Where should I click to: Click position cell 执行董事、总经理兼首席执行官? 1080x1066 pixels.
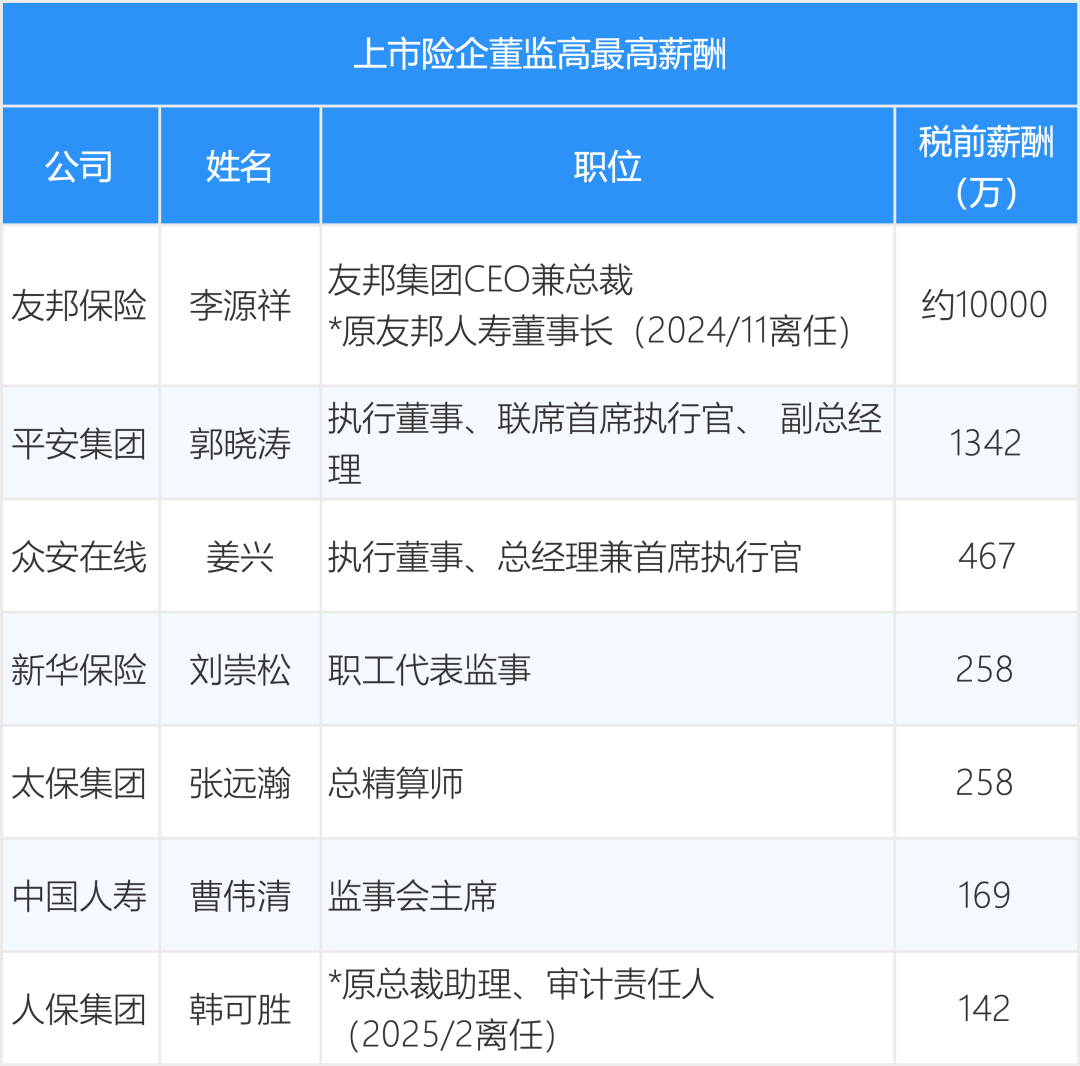coord(608,556)
